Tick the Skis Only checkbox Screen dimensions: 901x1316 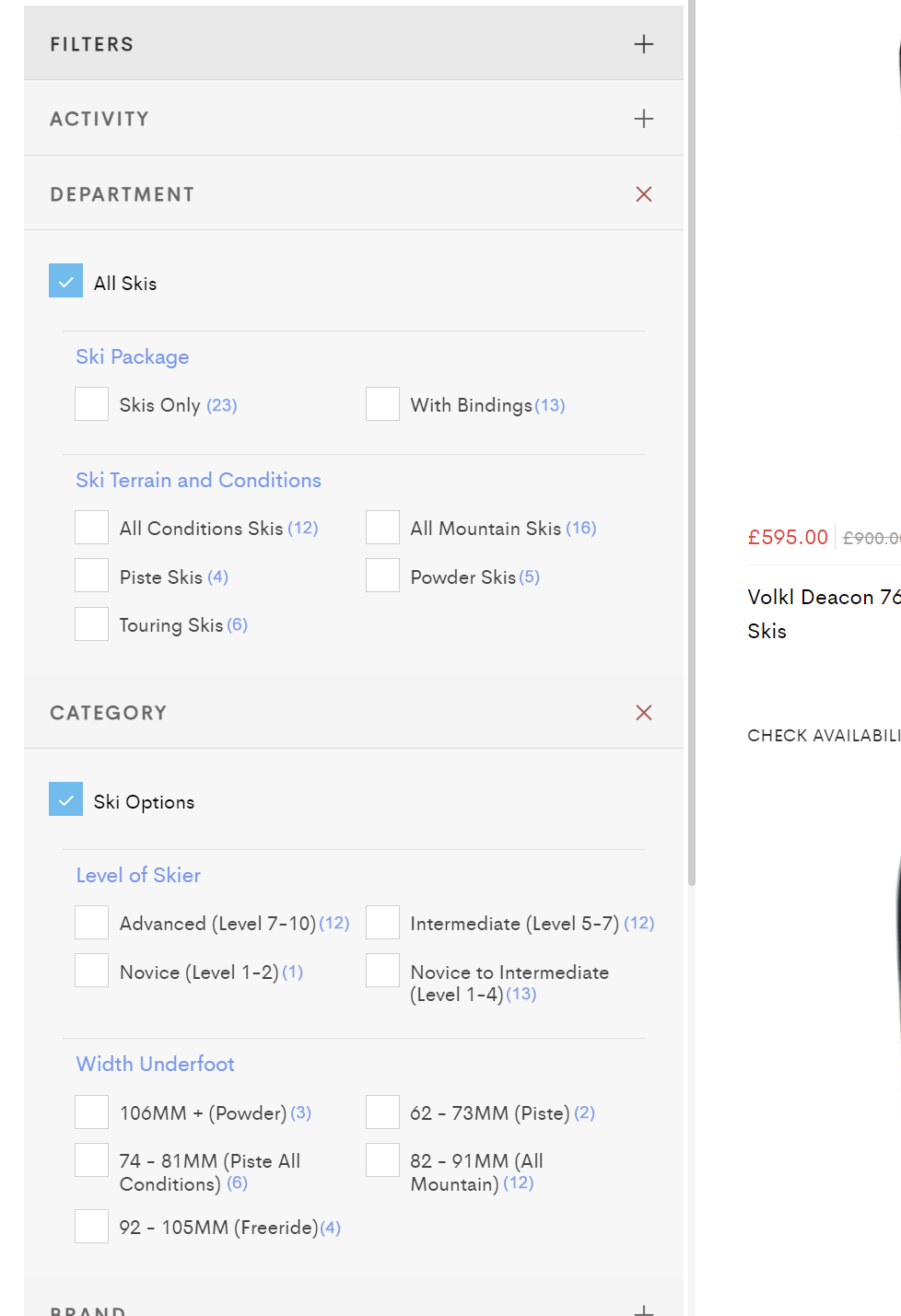tap(91, 404)
